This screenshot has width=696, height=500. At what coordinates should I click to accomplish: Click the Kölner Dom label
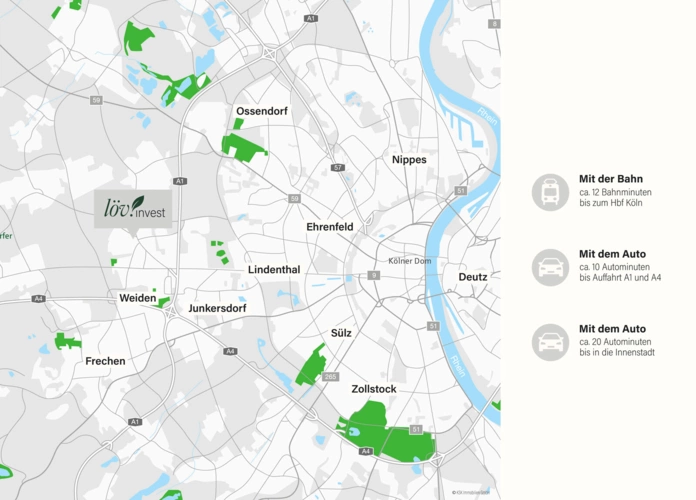410,261
